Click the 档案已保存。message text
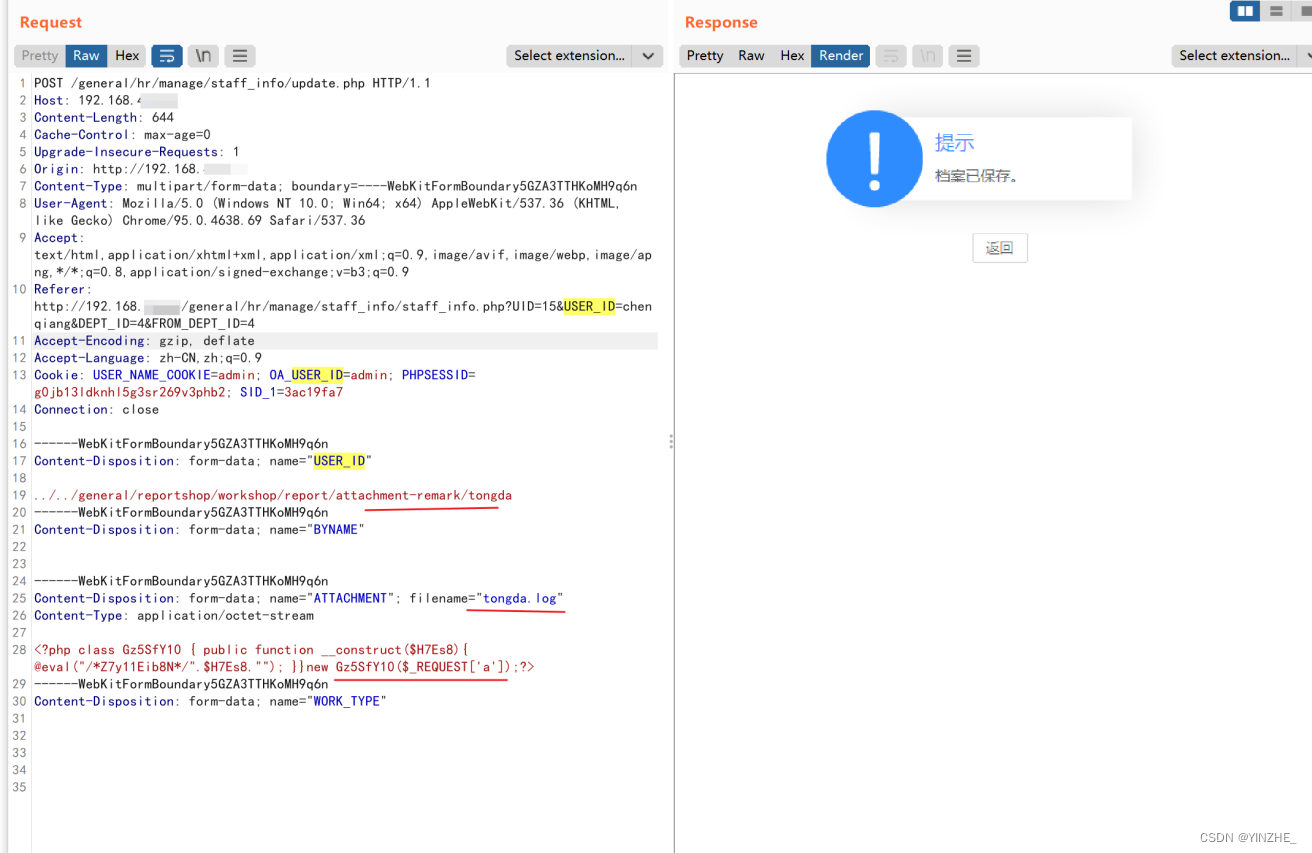Screen dimensions: 1312x853 (x=977, y=176)
